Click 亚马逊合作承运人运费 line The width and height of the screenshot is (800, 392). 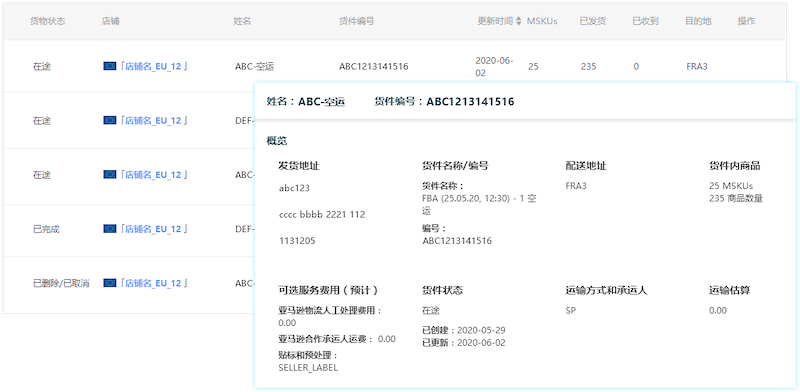click(x=337, y=339)
